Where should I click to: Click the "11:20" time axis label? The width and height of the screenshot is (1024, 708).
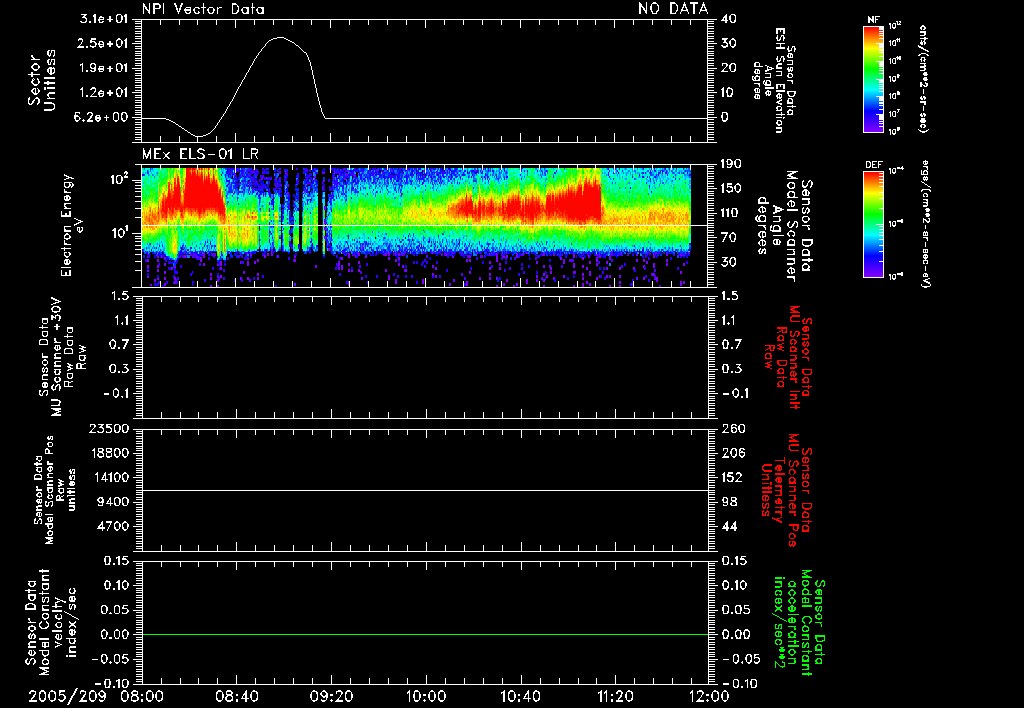[615, 696]
